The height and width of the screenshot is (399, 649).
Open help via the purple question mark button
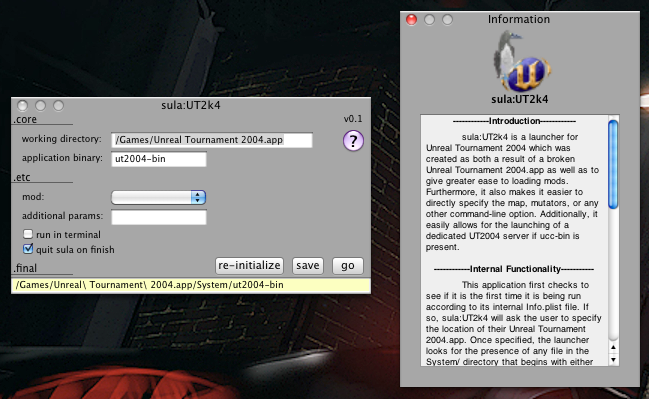tap(353, 141)
